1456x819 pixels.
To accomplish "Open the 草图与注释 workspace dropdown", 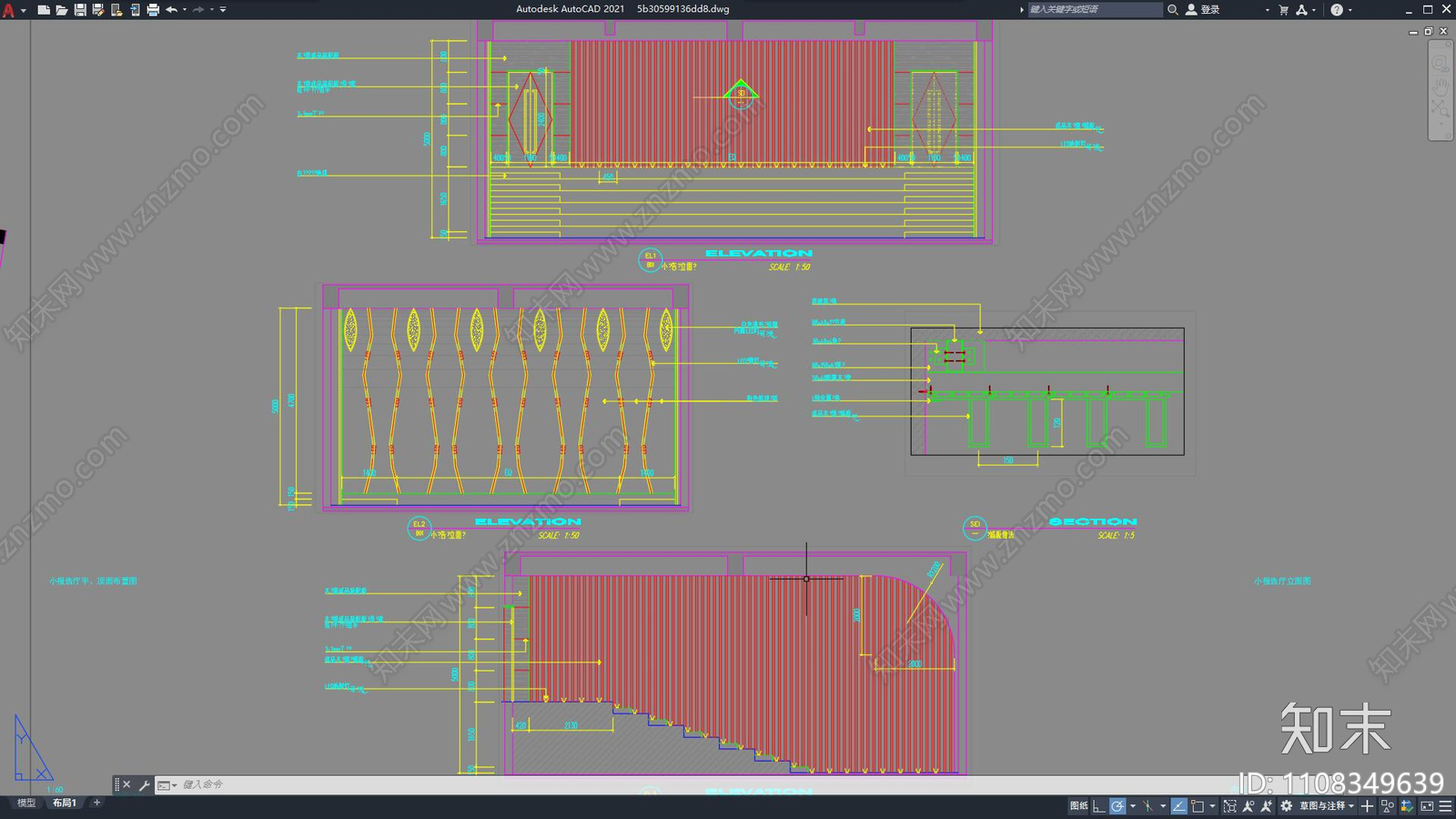I will point(1326,806).
